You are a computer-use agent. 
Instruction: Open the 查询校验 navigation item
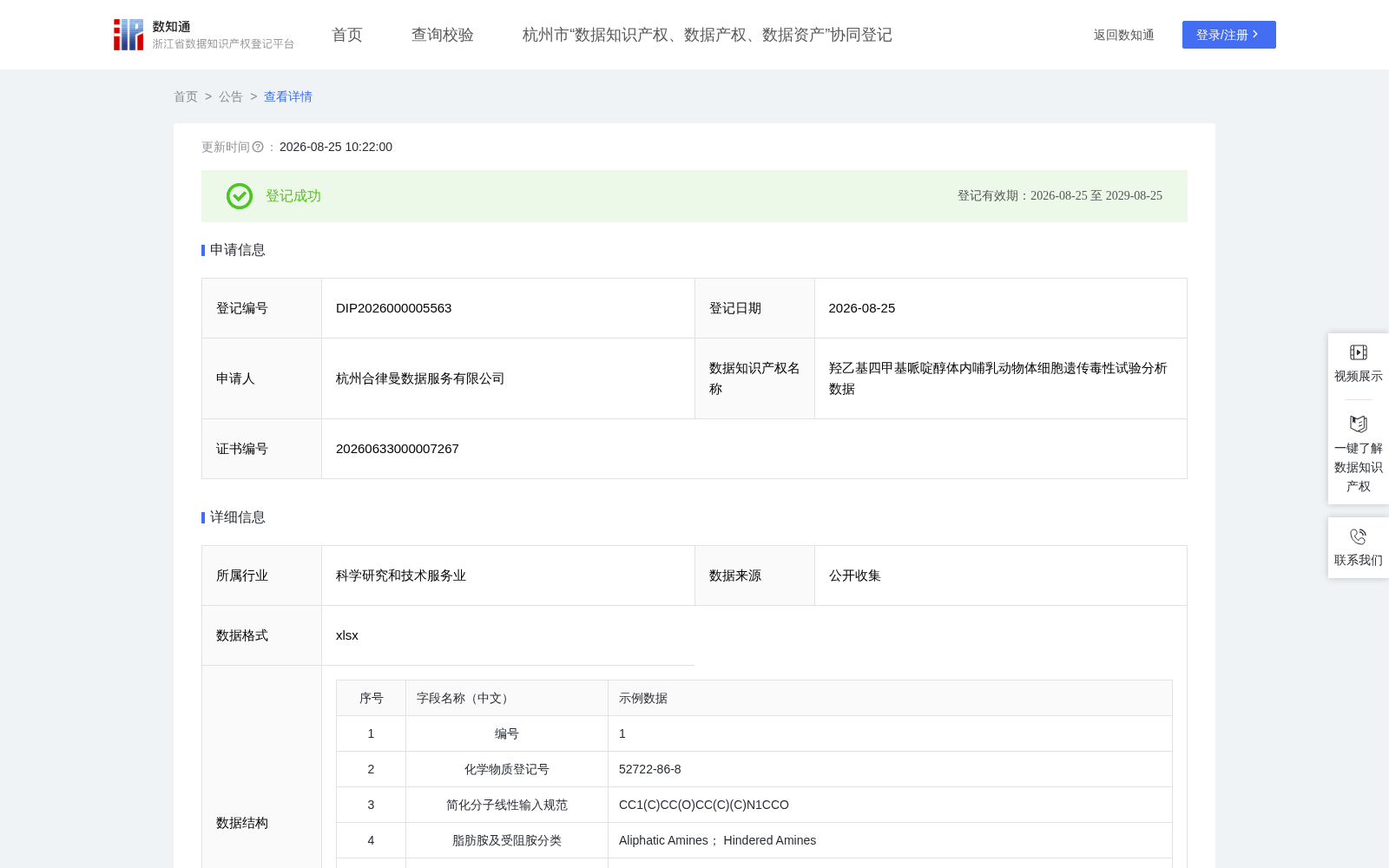coord(443,35)
